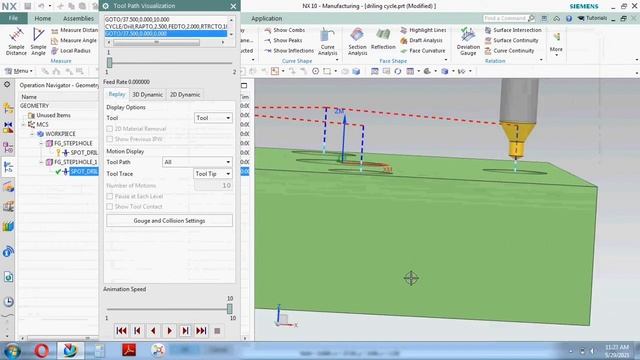Image resolution: width=640 pixels, height=360 pixels.
Task: Click Curve Continuity
Action: pos(509,51)
